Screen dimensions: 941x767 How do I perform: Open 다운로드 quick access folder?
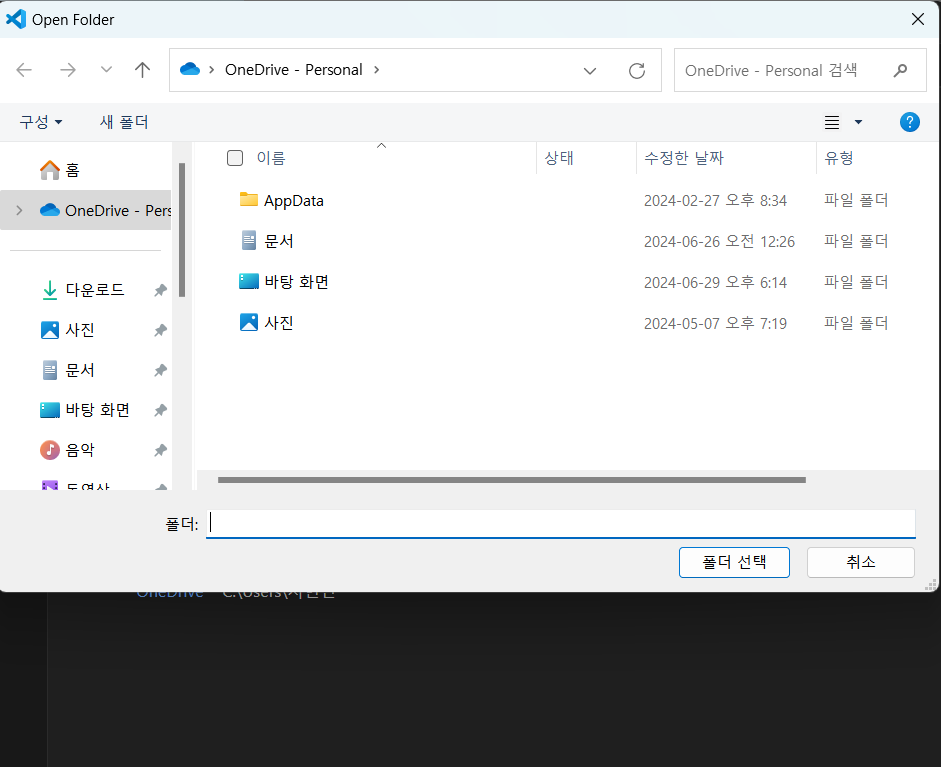(95, 290)
